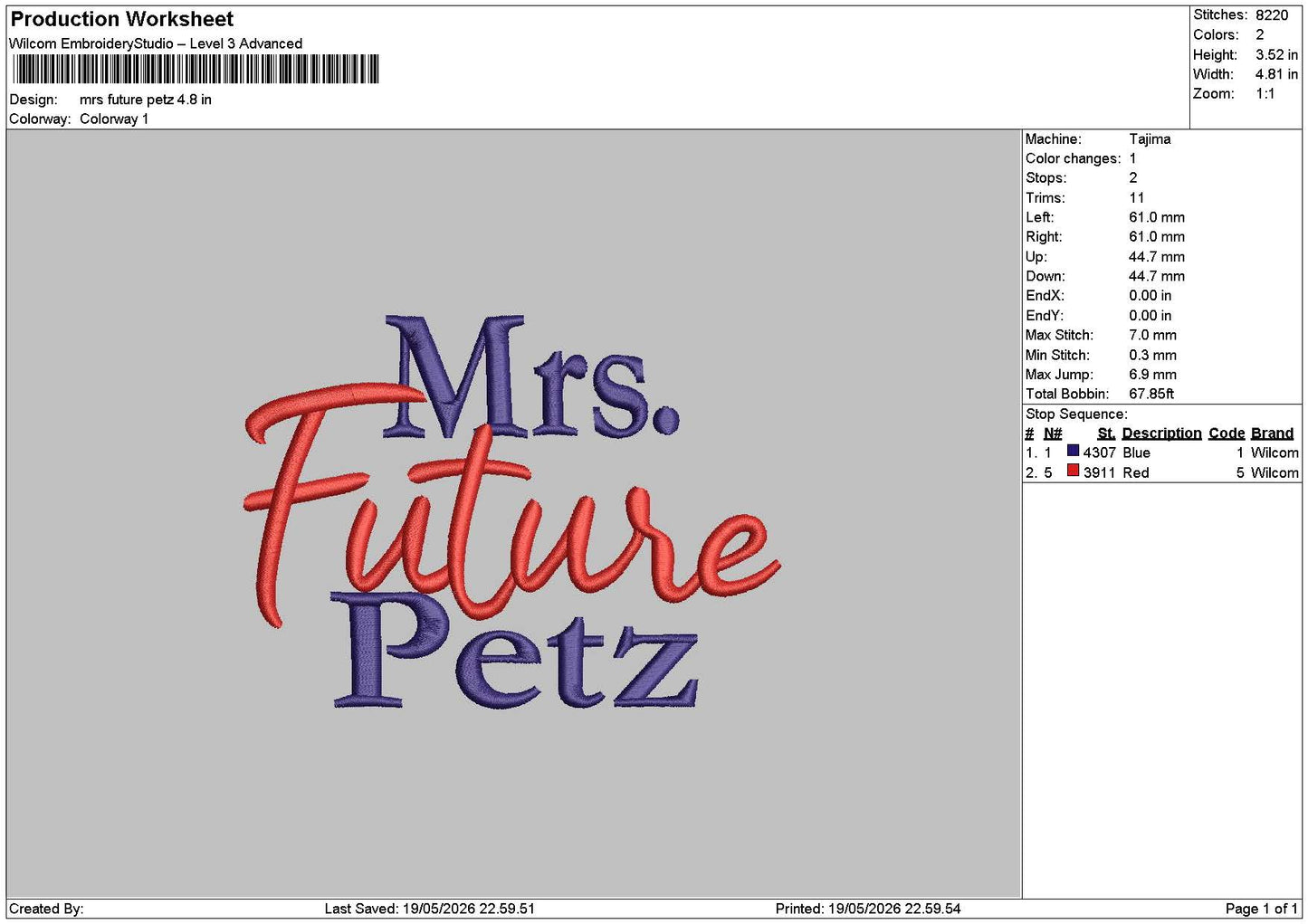
Task: Click the 'Blue' description in stop row 1
Action: pyautogui.click(x=1137, y=452)
